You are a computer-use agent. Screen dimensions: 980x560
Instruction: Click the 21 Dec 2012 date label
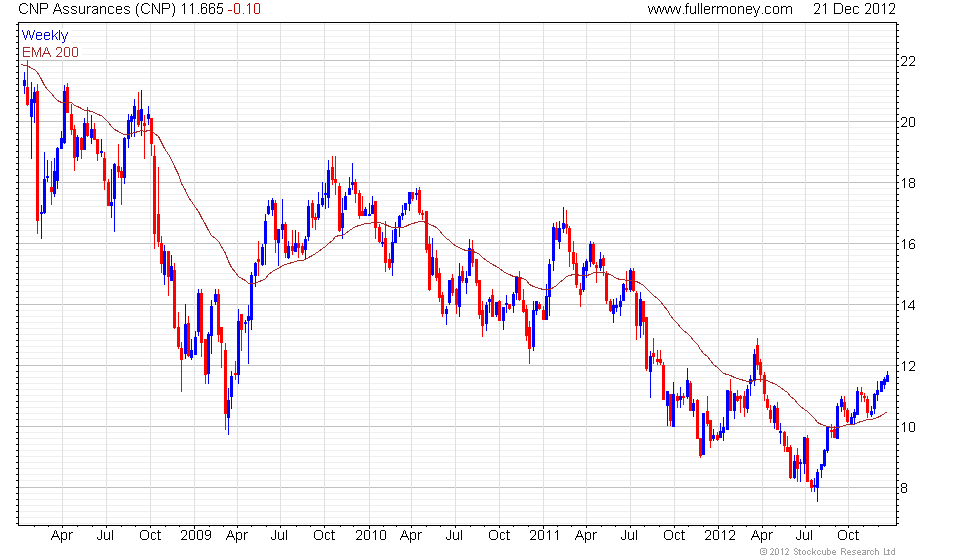(854, 9)
